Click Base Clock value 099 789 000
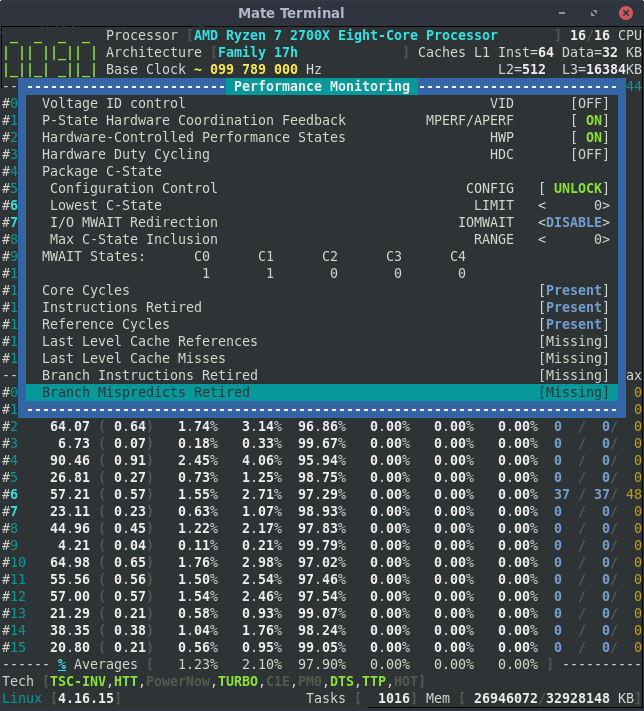The width and height of the screenshot is (644, 711). (254, 69)
